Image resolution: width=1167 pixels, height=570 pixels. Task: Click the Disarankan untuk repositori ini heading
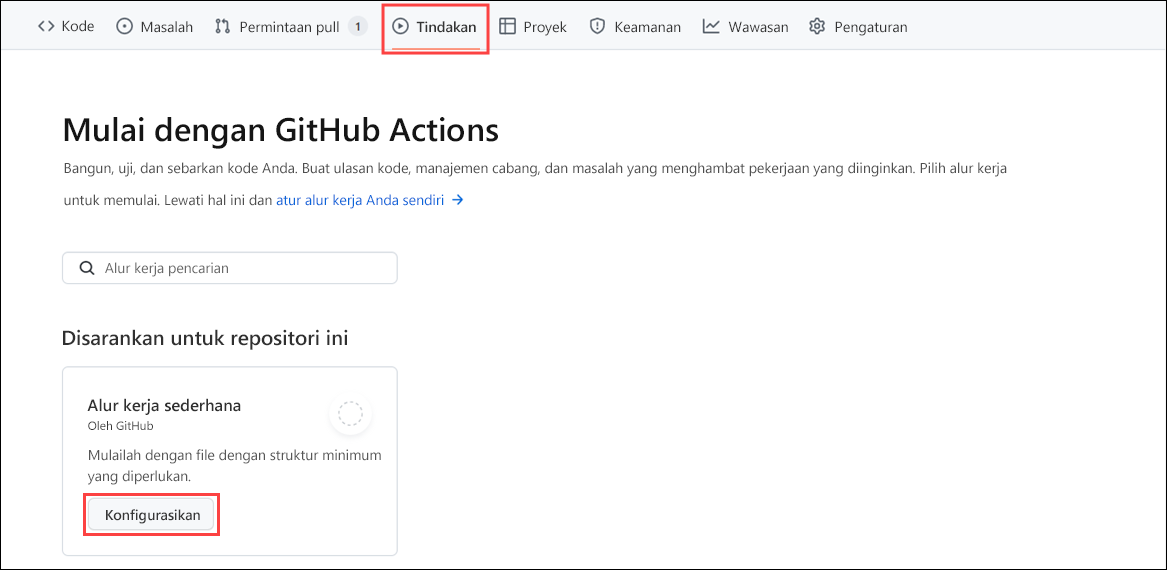tap(205, 338)
